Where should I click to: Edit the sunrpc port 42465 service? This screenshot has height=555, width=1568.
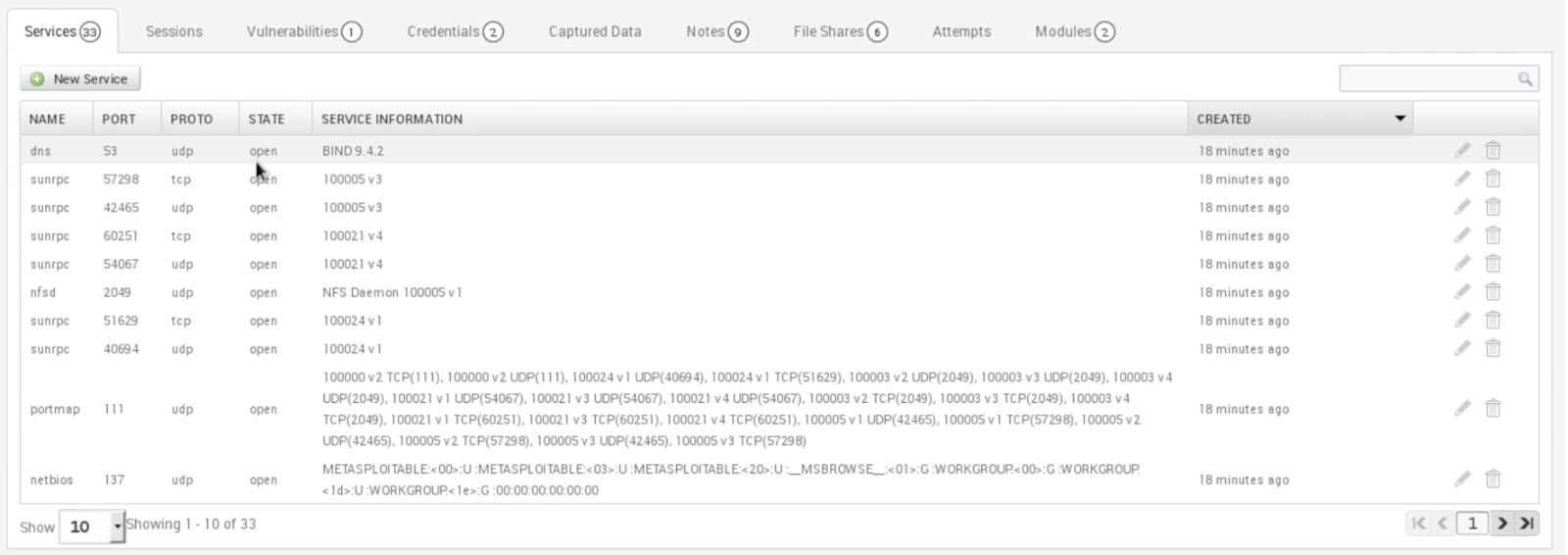click(1462, 207)
